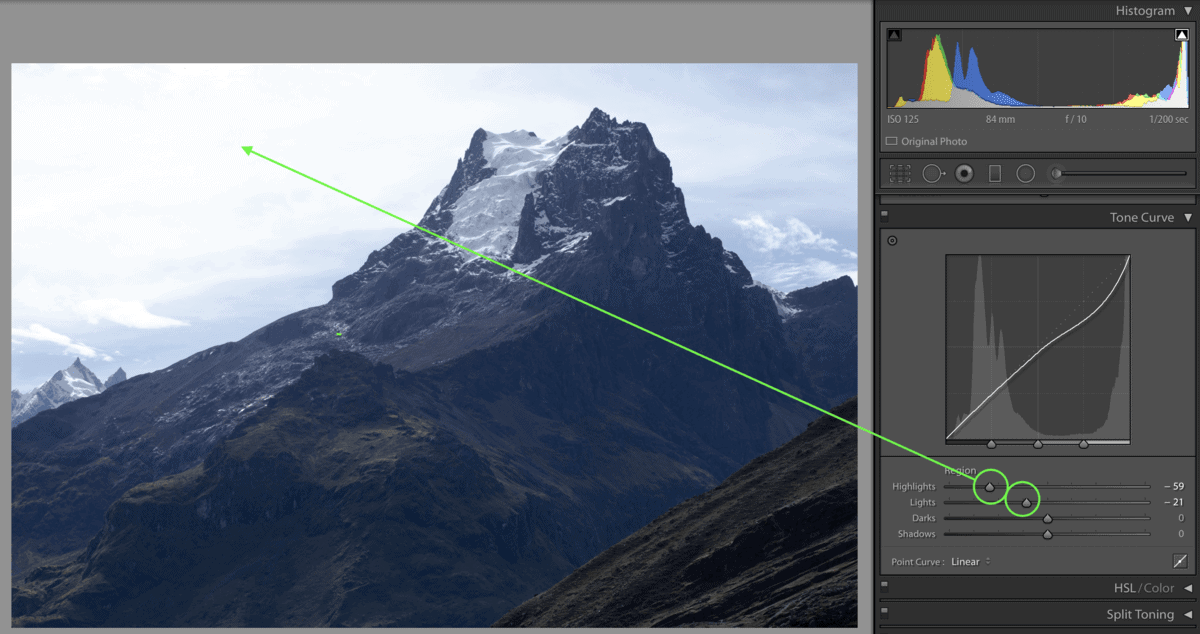Click the Darks slider handle
This screenshot has height=634, width=1200.
[x=1048, y=519]
